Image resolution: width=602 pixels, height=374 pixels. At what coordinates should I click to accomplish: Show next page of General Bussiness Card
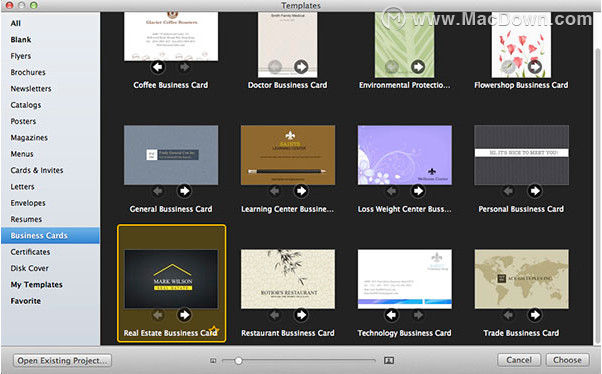click(x=184, y=191)
